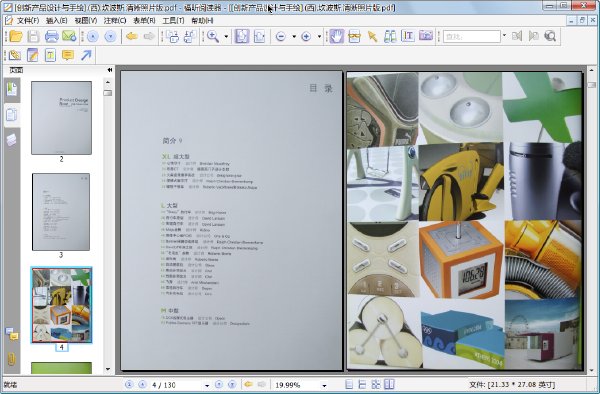Screen dimensions: 600x394
Task: Click into the find text field
Action: coord(472,36)
